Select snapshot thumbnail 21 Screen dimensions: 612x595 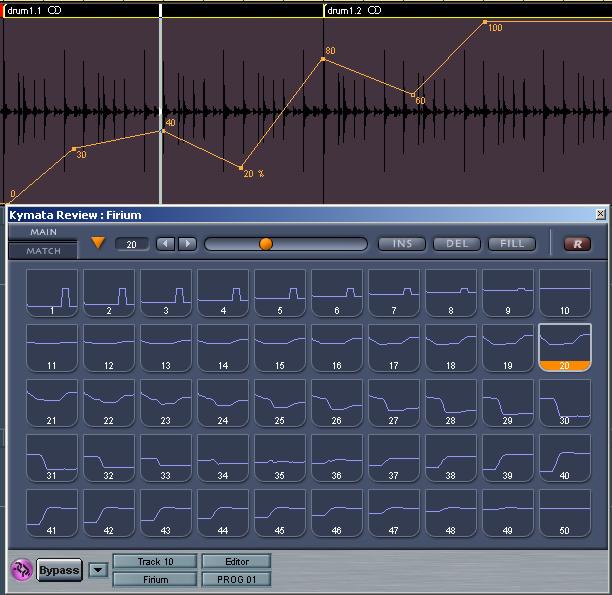point(52,403)
